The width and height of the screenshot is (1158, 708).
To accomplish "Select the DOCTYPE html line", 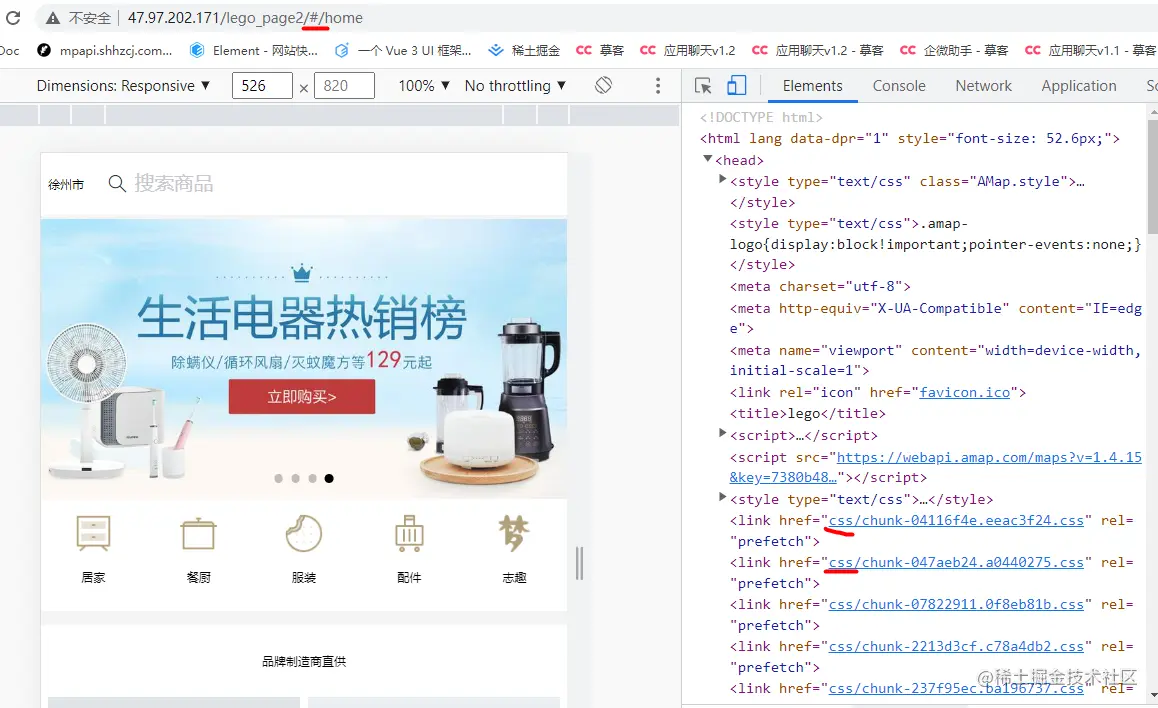I will (761, 117).
